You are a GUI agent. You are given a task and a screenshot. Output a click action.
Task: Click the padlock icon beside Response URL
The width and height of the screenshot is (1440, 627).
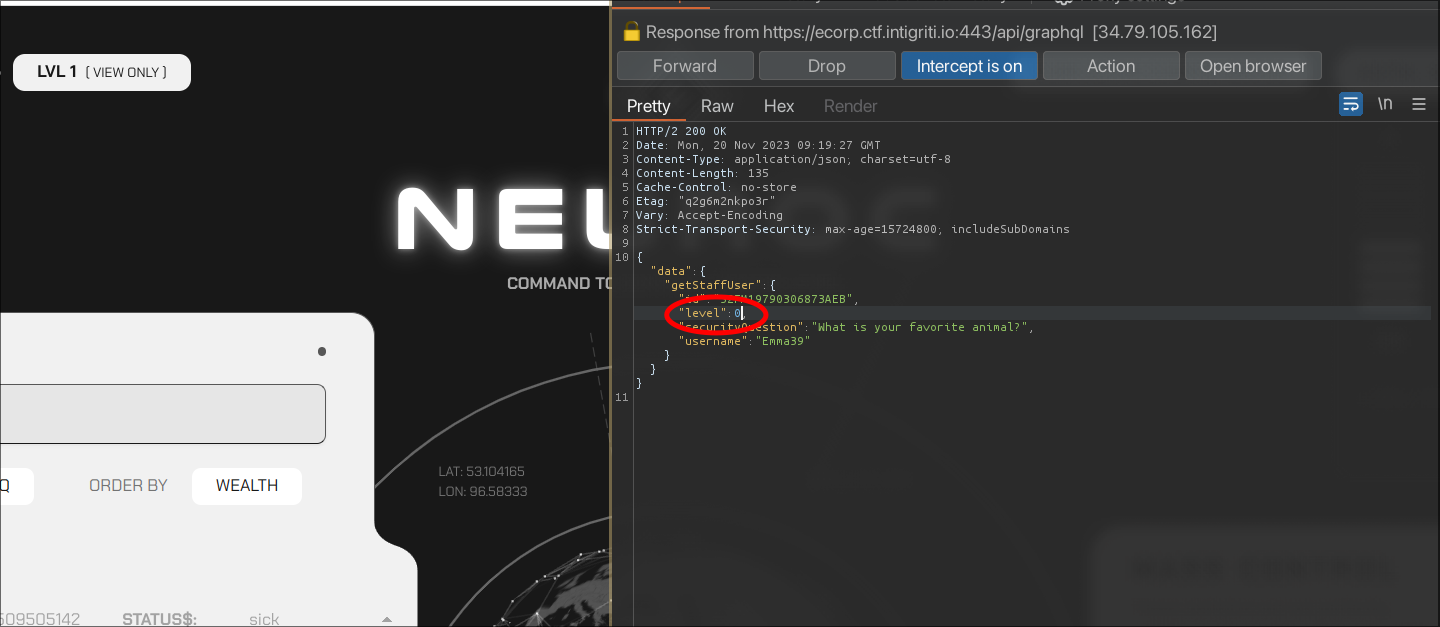tap(631, 32)
